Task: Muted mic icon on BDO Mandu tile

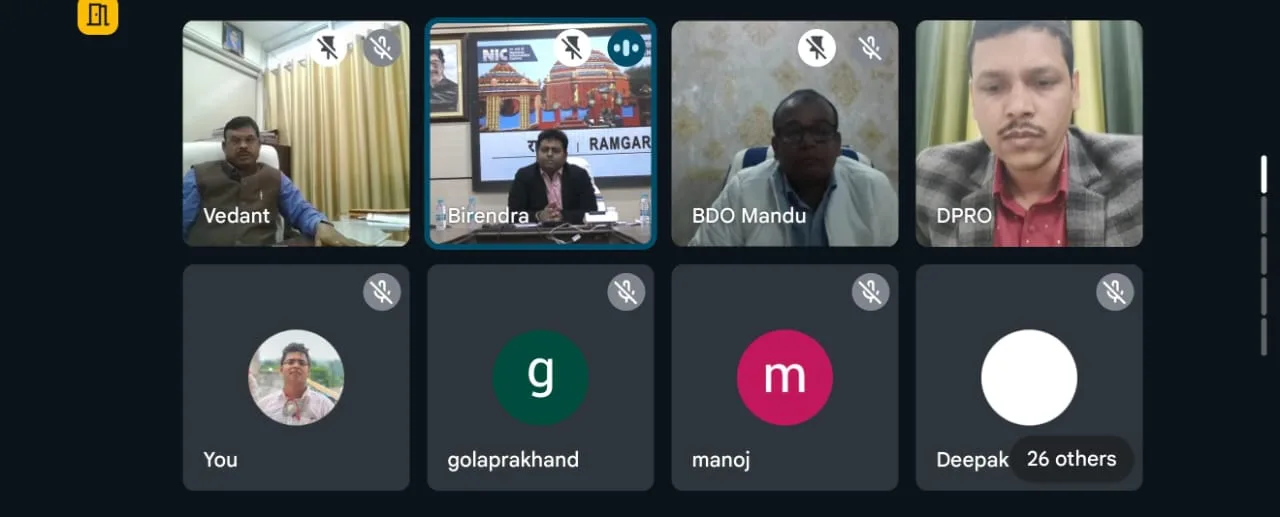Action: click(x=871, y=47)
